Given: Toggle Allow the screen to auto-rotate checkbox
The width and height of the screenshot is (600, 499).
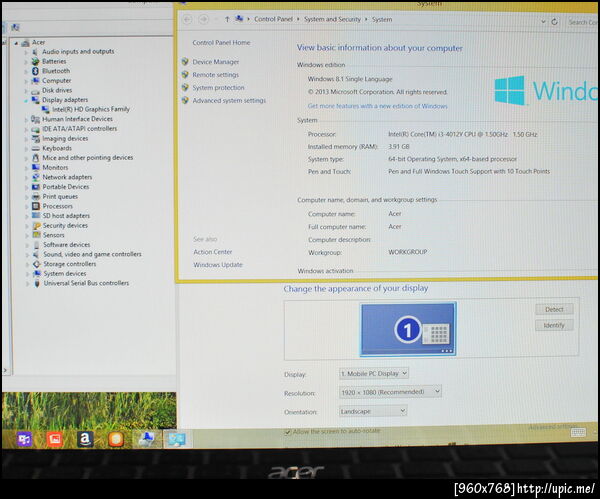Looking at the screenshot, I should coord(287,432).
